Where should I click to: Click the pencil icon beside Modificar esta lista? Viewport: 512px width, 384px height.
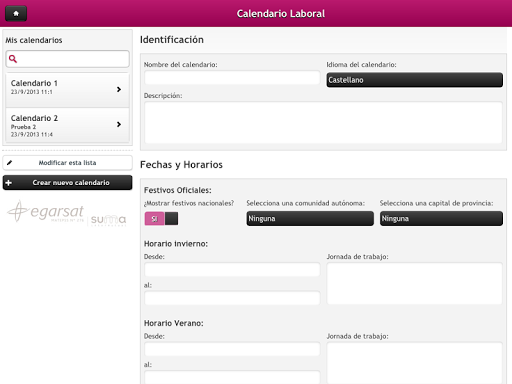(9, 163)
